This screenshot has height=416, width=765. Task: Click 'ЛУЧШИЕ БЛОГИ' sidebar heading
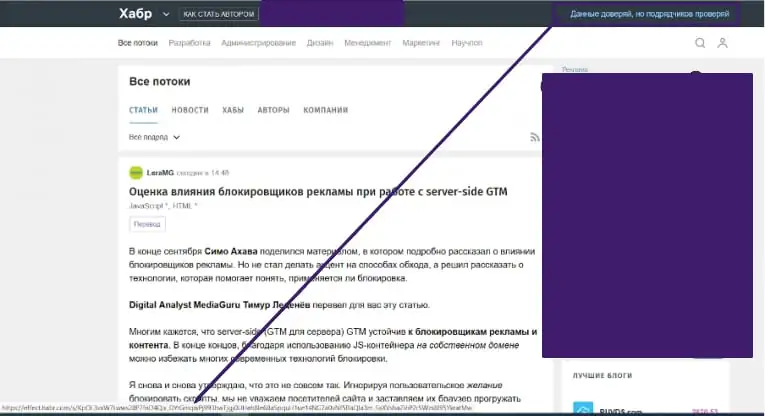pos(603,376)
